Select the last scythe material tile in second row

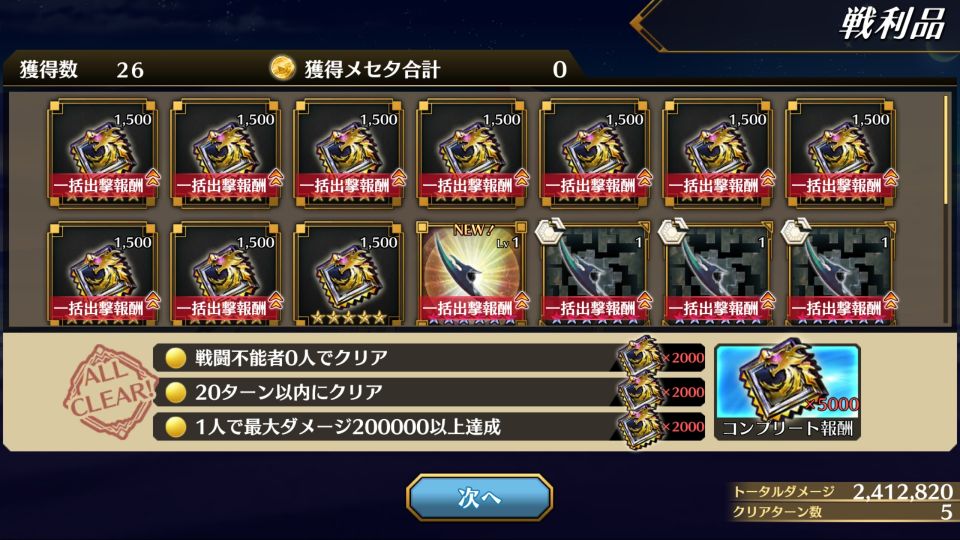(841, 273)
